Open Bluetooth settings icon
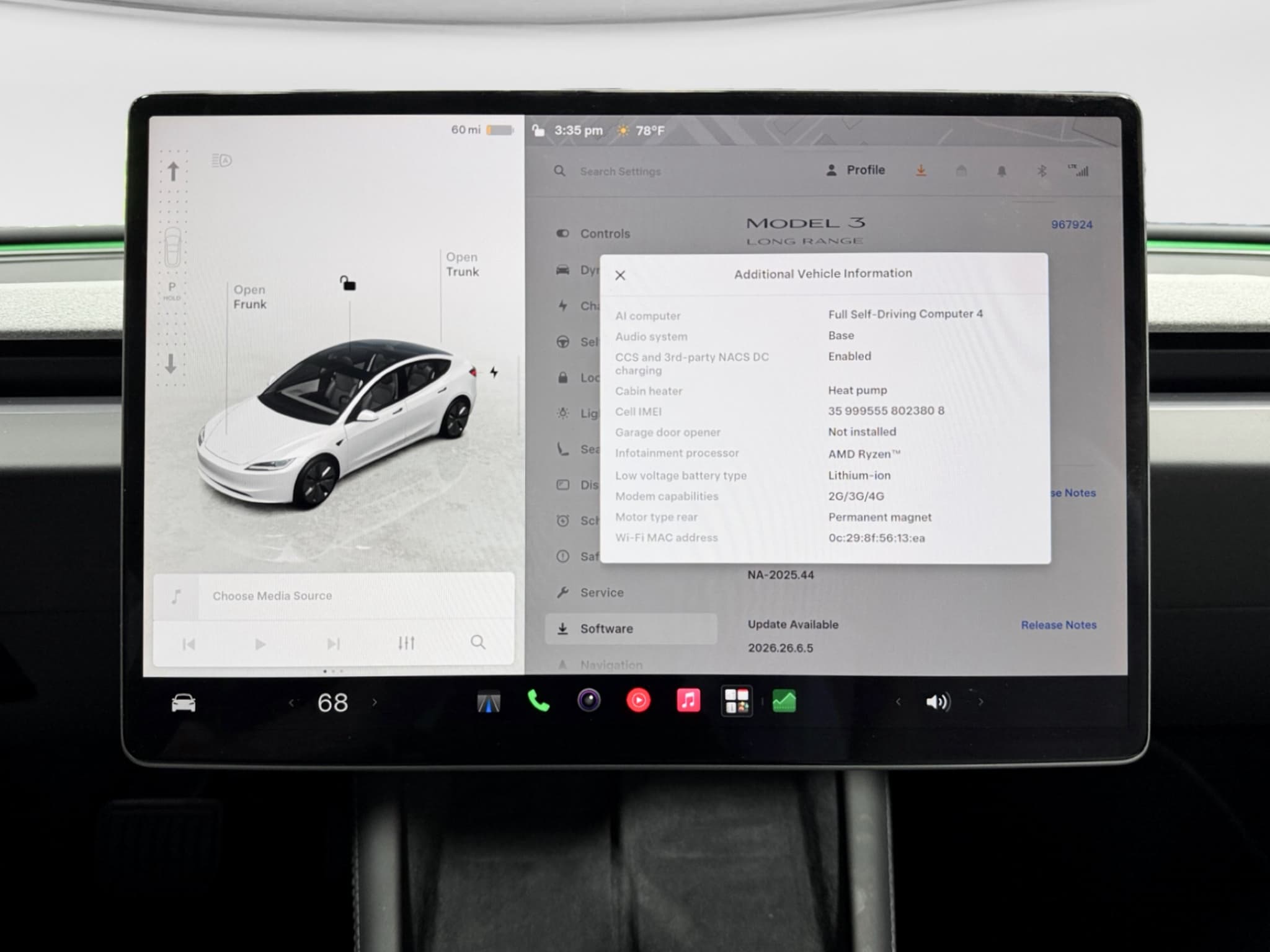Image resolution: width=1270 pixels, height=952 pixels. pyautogui.click(x=1042, y=170)
